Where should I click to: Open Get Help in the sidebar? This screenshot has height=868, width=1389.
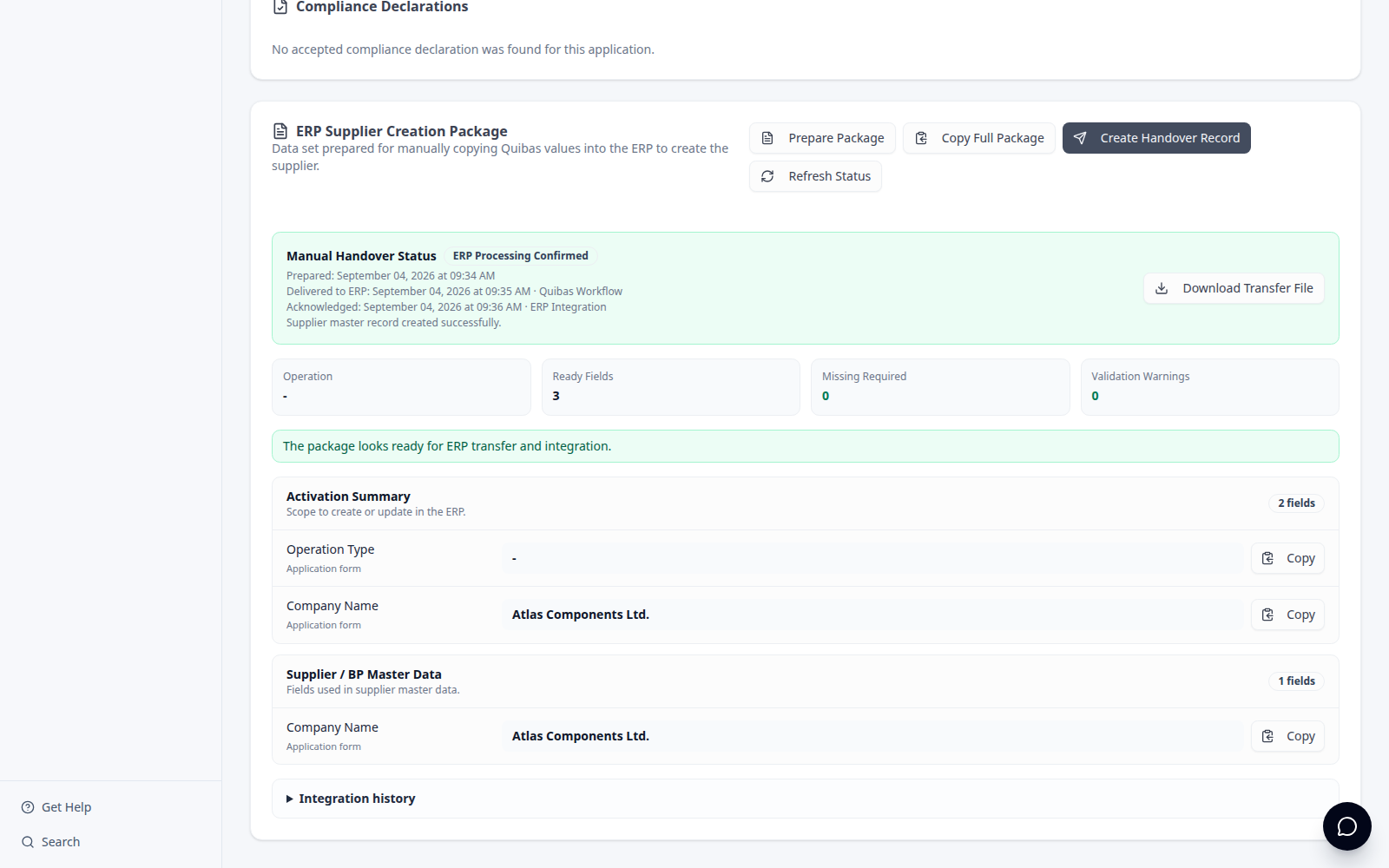pos(56,807)
